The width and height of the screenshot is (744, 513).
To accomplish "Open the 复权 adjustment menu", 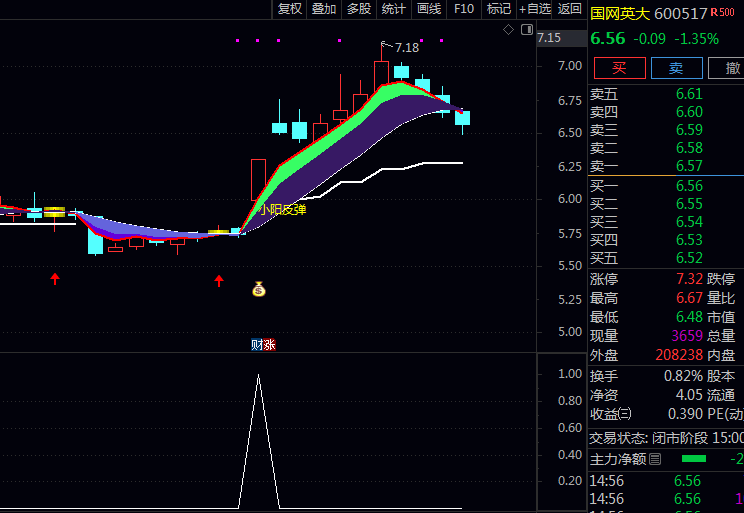I will (290, 9).
